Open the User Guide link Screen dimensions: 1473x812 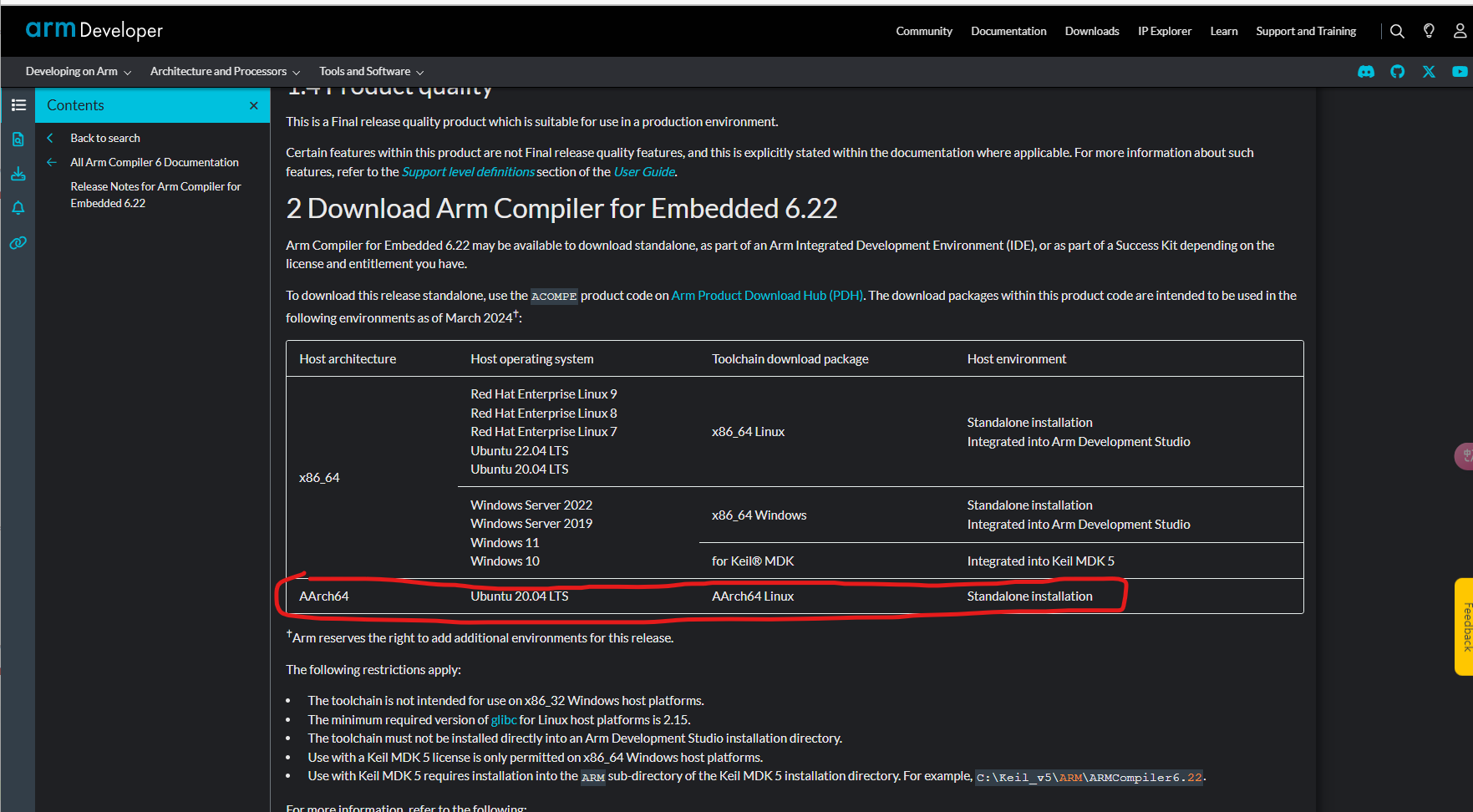point(644,172)
